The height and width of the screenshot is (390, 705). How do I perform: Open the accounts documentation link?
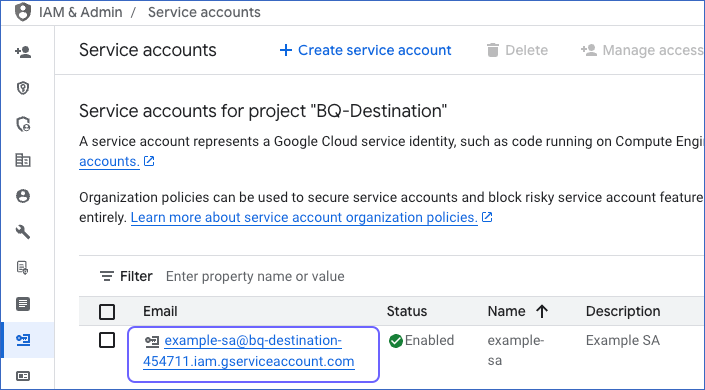[x=109, y=161]
